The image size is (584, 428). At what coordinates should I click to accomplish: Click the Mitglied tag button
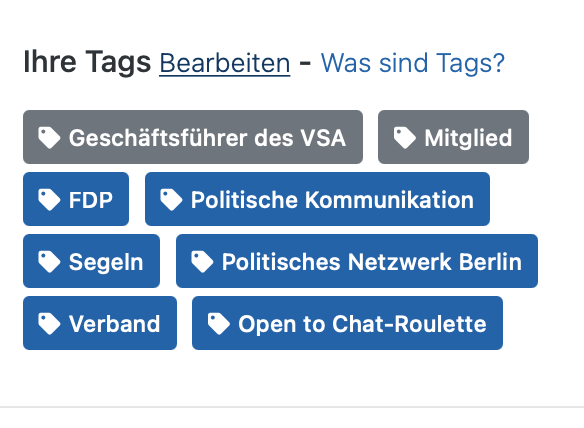click(x=453, y=137)
